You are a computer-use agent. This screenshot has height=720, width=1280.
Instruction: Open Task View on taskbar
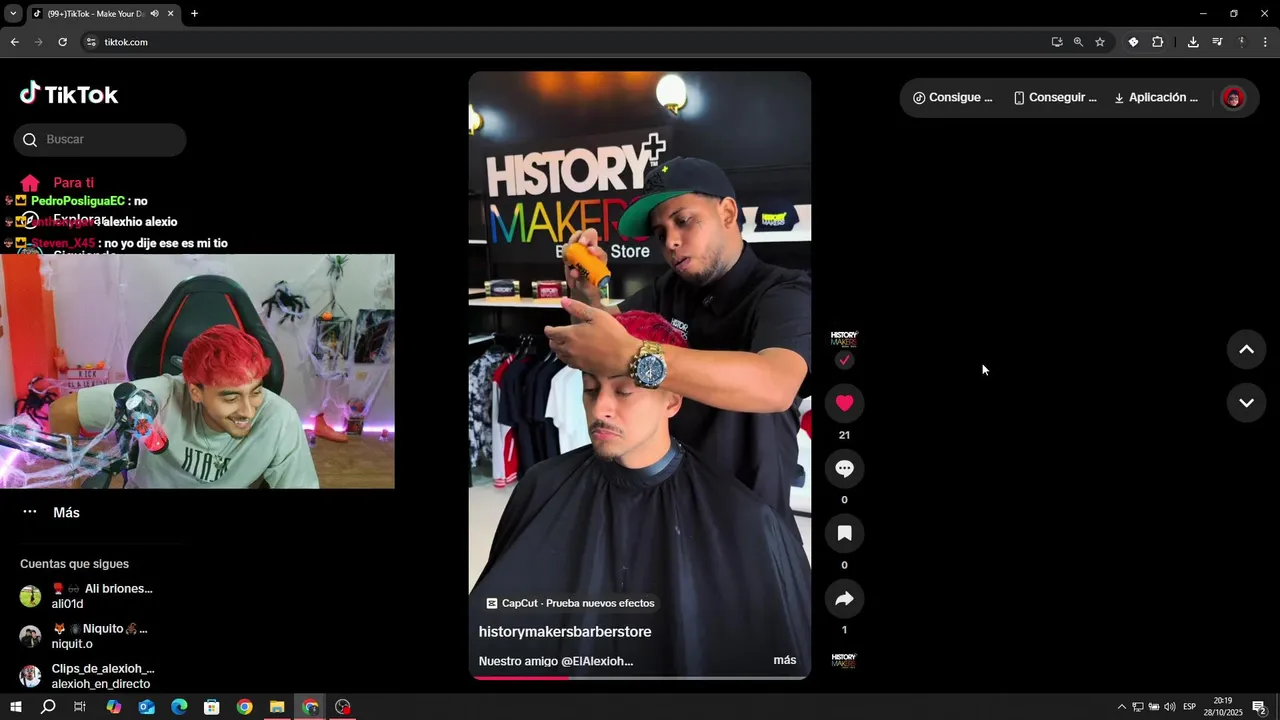pos(80,707)
